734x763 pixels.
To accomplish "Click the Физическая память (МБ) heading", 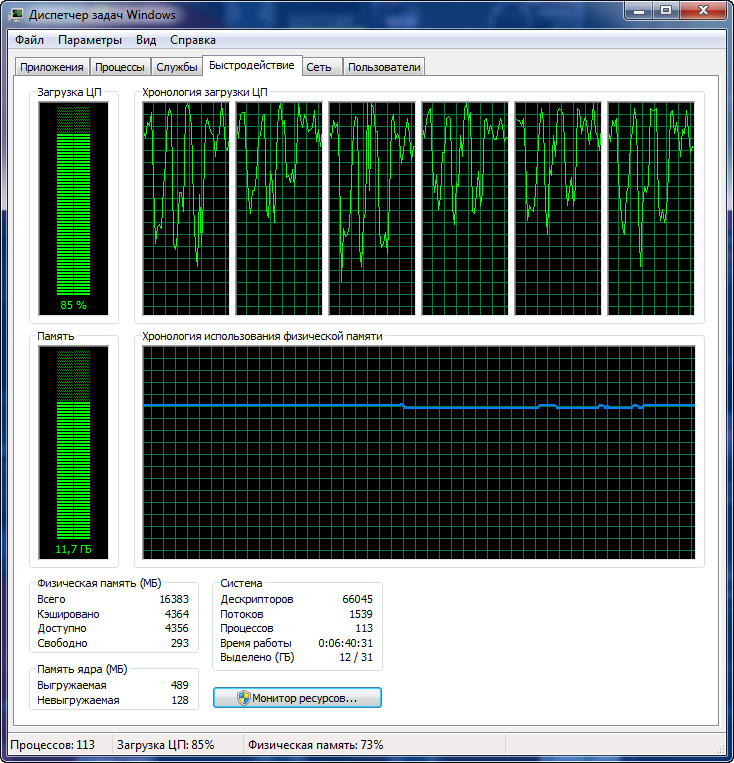I will tap(99, 583).
